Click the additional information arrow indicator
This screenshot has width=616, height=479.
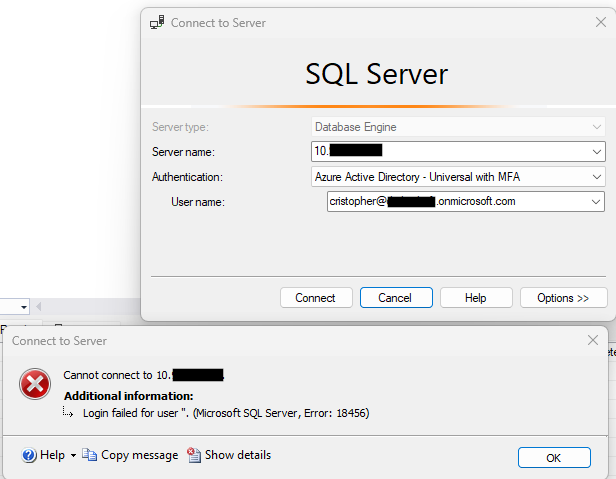click(68, 411)
